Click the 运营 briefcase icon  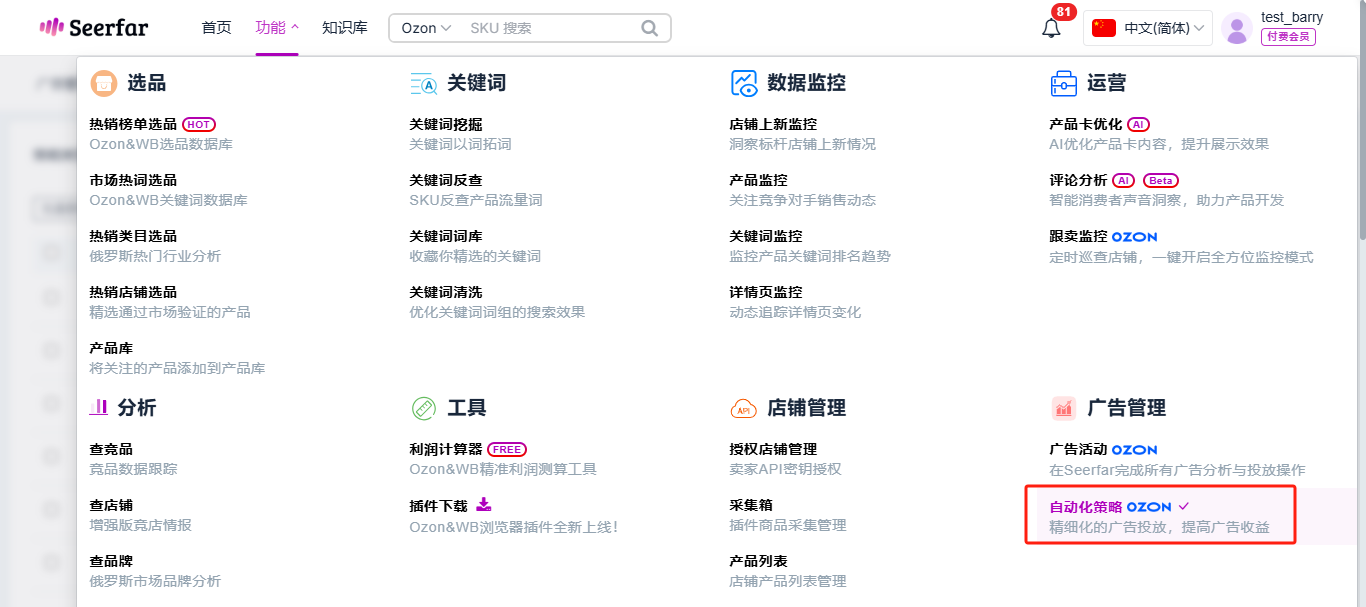1063,83
